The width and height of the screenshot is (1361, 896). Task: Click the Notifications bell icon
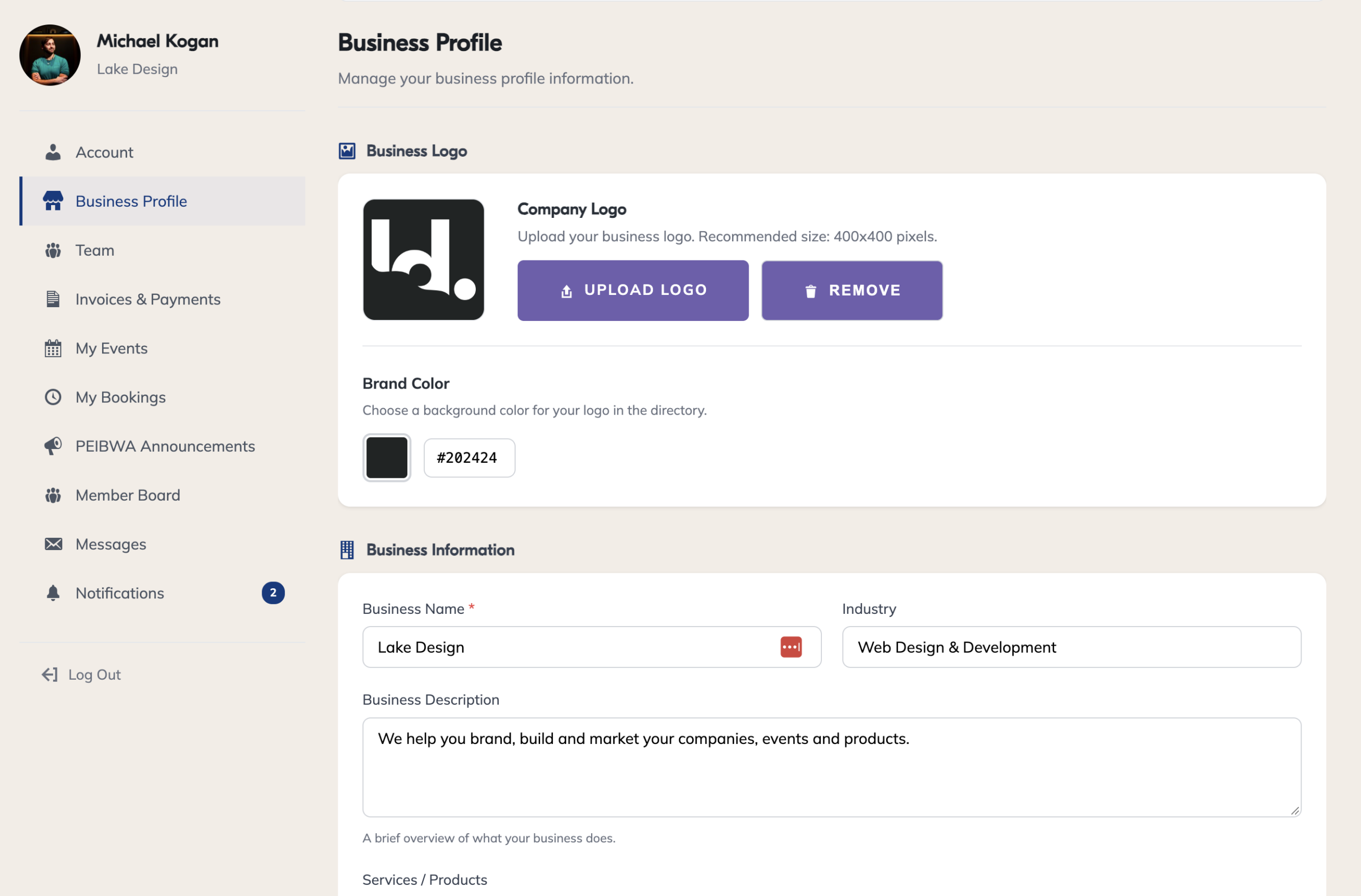53,593
